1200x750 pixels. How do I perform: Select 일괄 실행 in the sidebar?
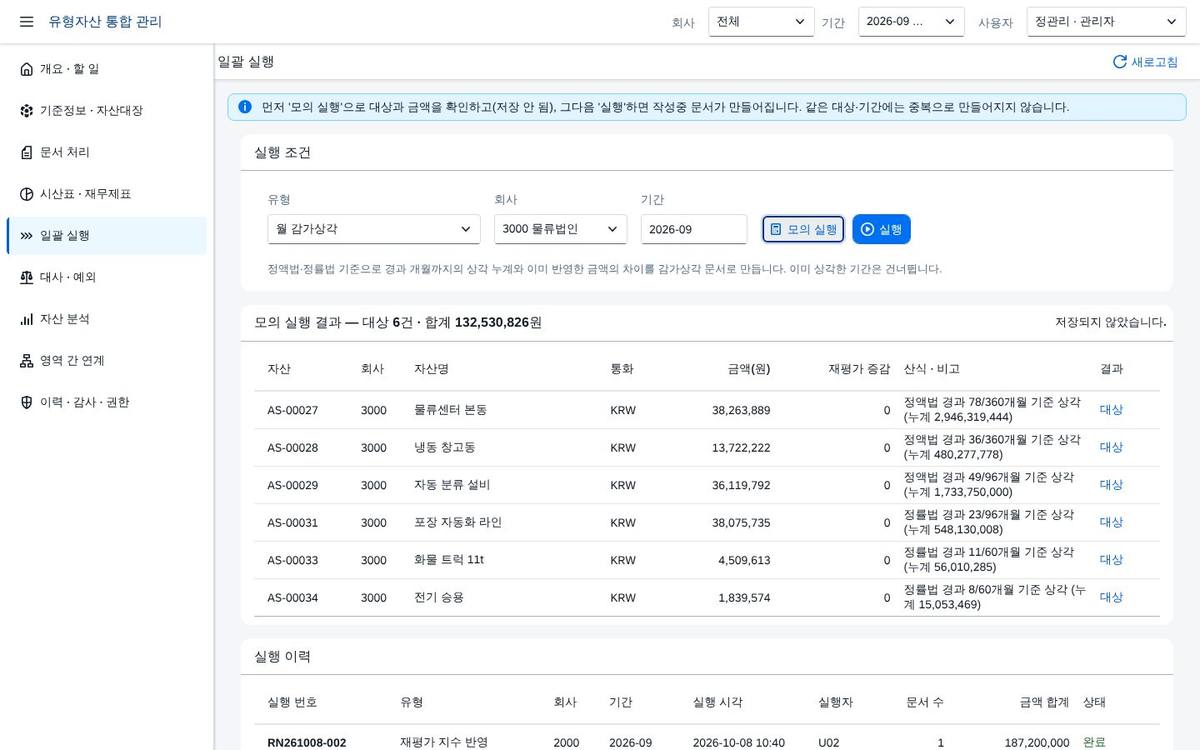(107, 236)
